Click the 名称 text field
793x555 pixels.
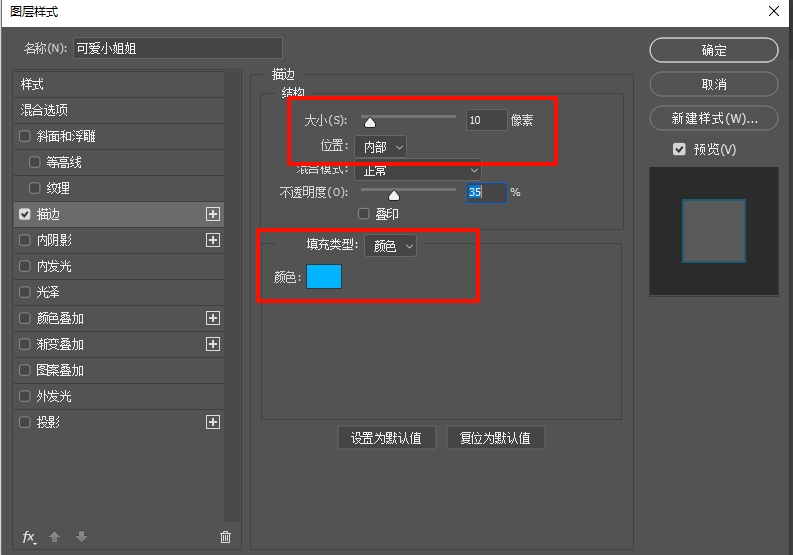(177, 48)
